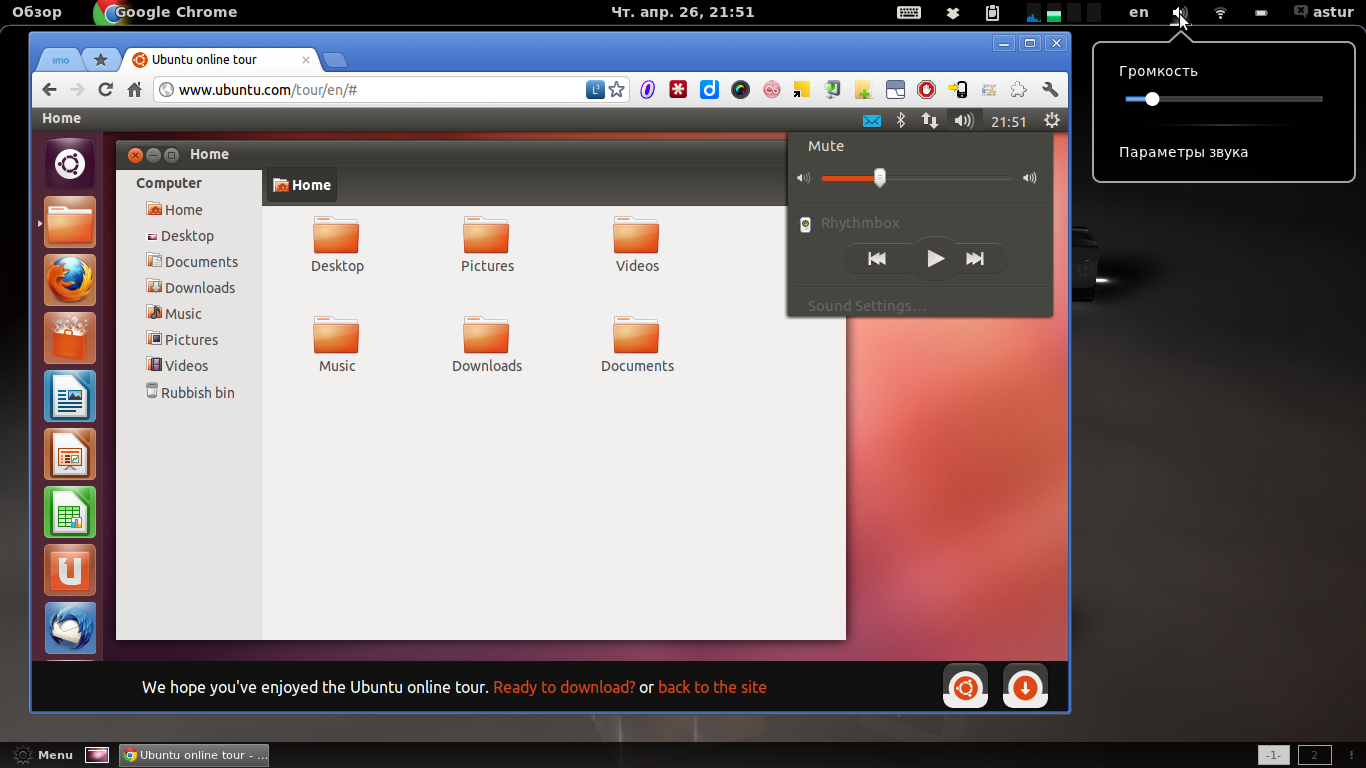
Task: Toggle Mute in the sound menu
Action: coord(826,146)
